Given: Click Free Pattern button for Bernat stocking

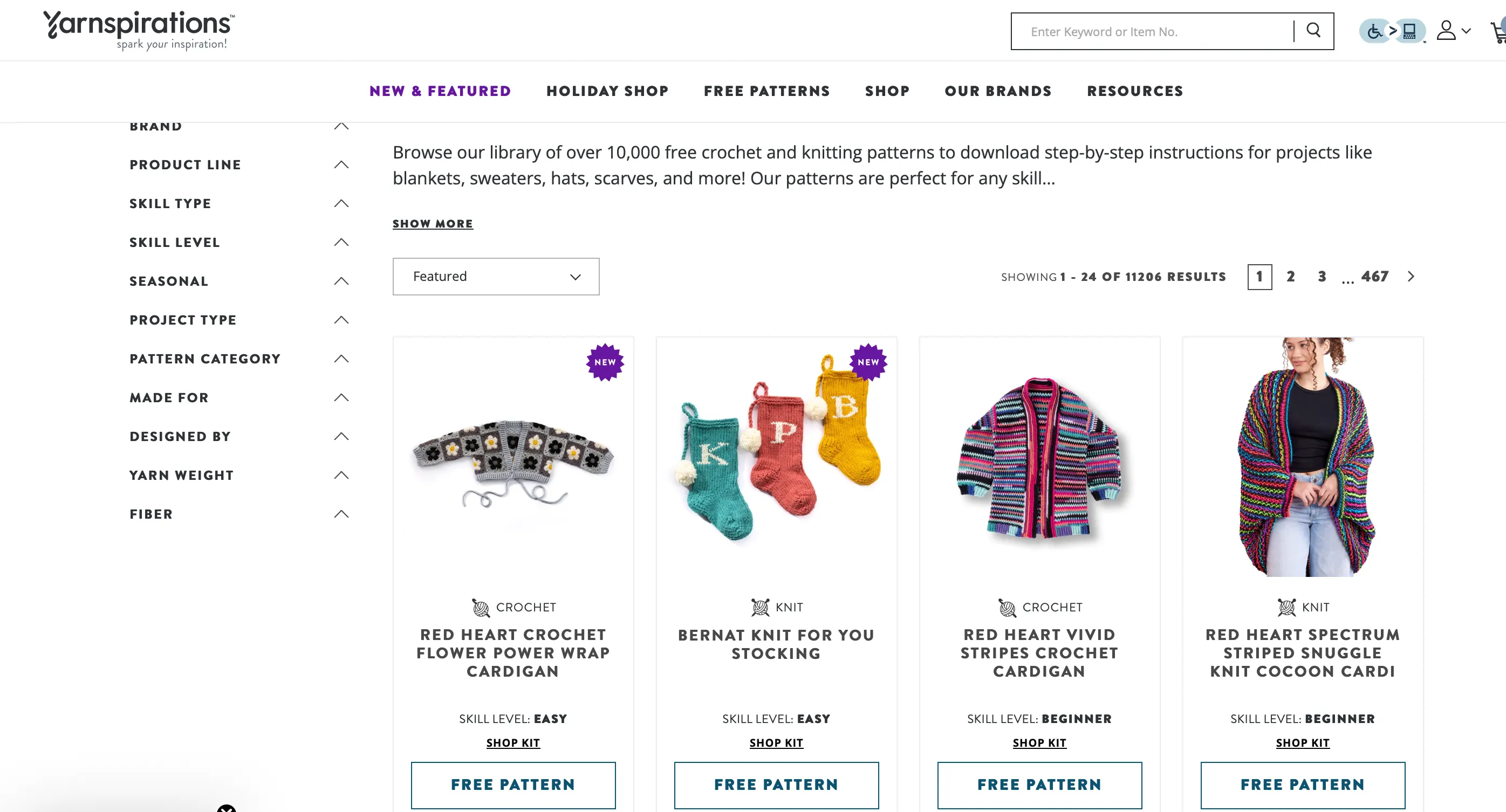Looking at the screenshot, I should (x=776, y=785).
